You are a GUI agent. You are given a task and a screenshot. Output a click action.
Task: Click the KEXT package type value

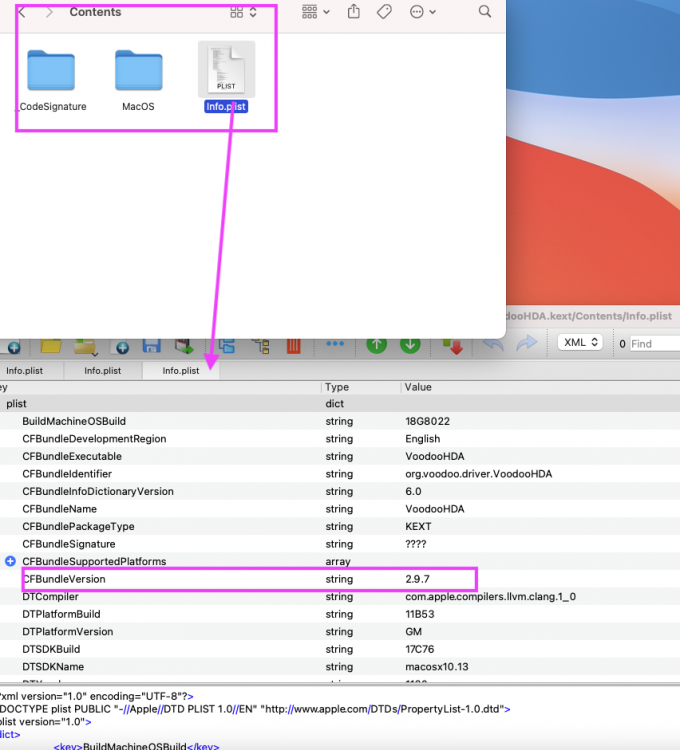(x=418, y=527)
